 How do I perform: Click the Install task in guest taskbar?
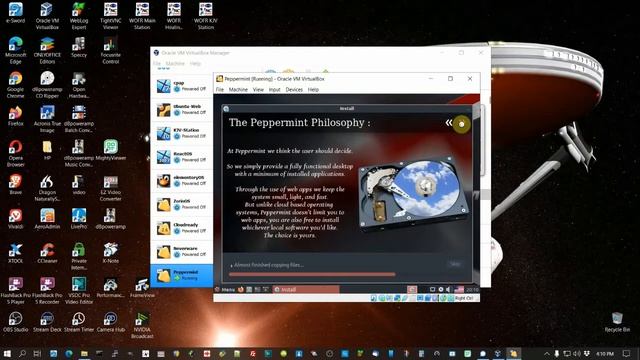306,289
